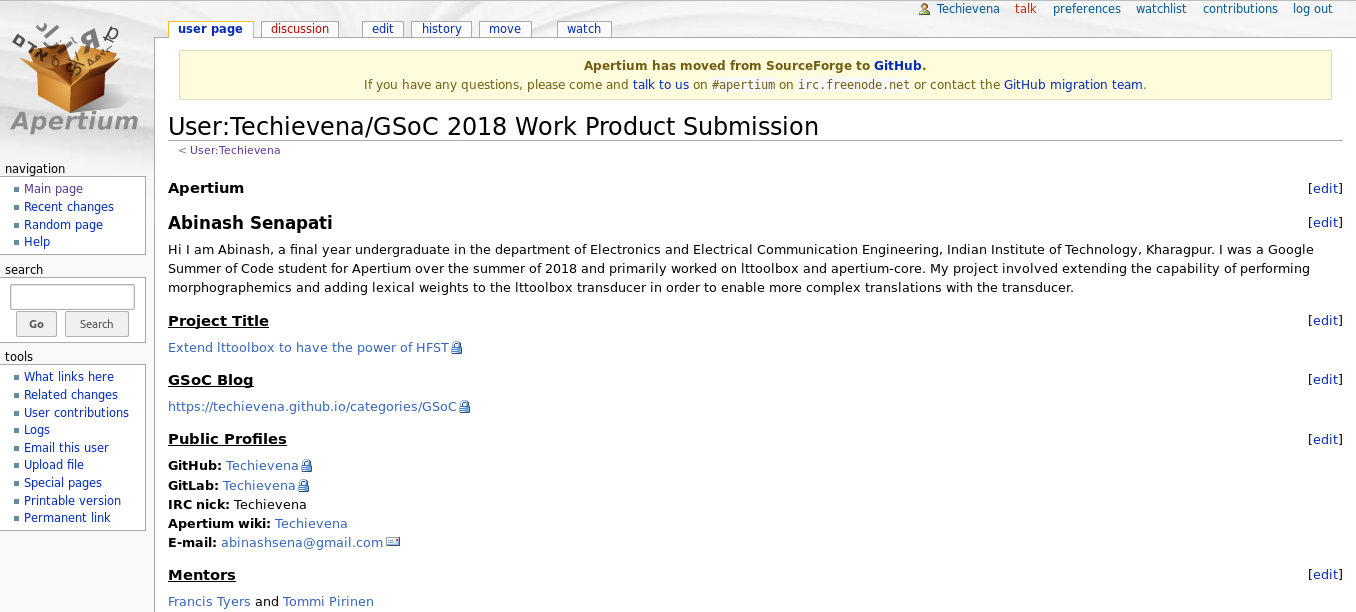Screen dimensions: 1356x612
Task: Open the user page tab
Action: (x=210, y=29)
